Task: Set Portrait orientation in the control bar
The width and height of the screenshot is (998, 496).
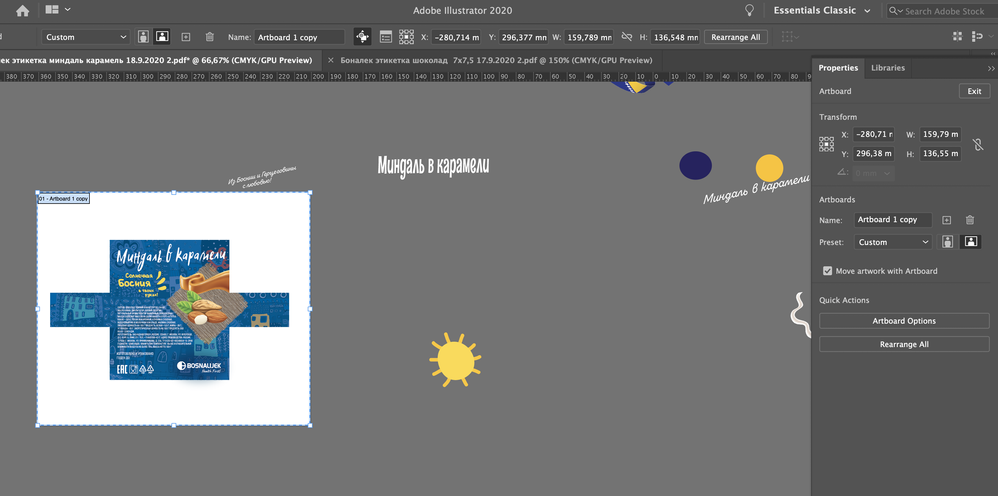Action: (144, 37)
